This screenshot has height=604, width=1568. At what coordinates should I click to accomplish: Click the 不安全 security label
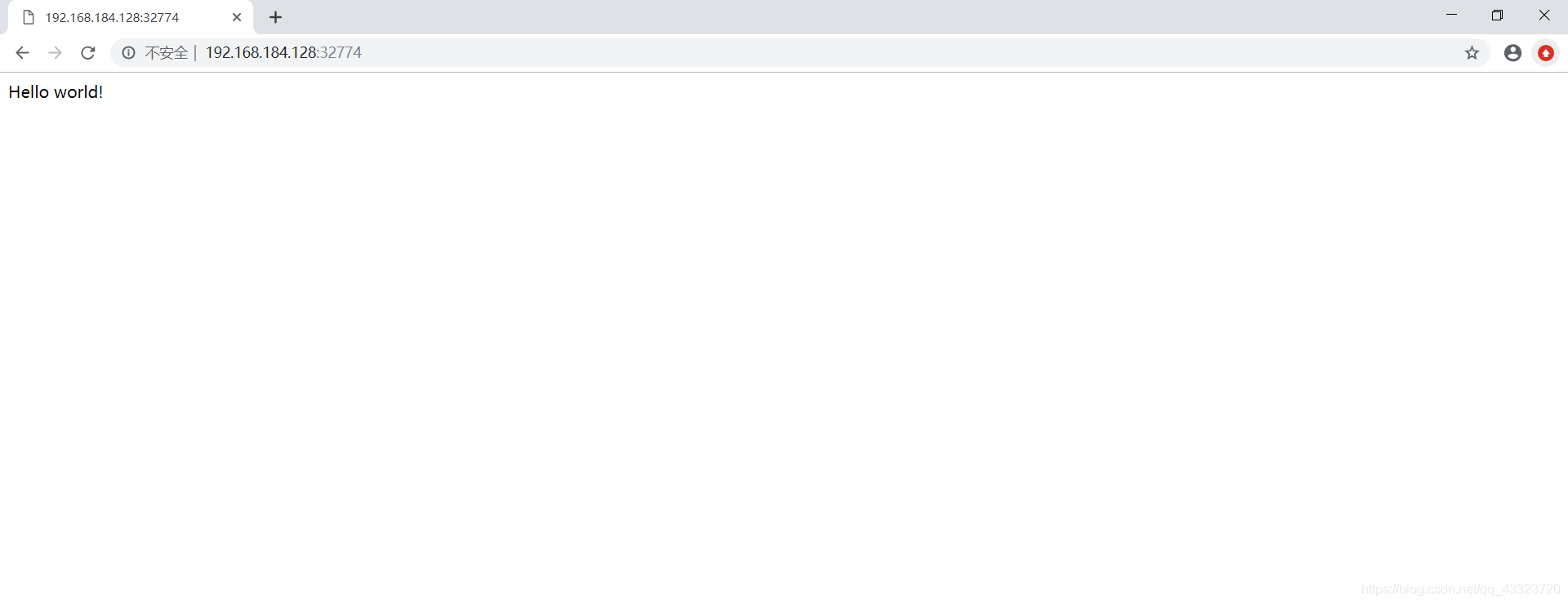point(167,53)
